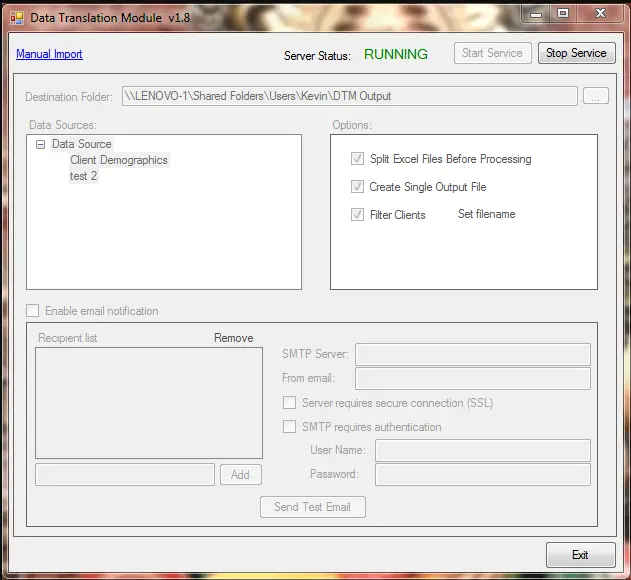The height and width of the screenshot is (580, 631).
Task: Click the From email field
Action: 473,378
